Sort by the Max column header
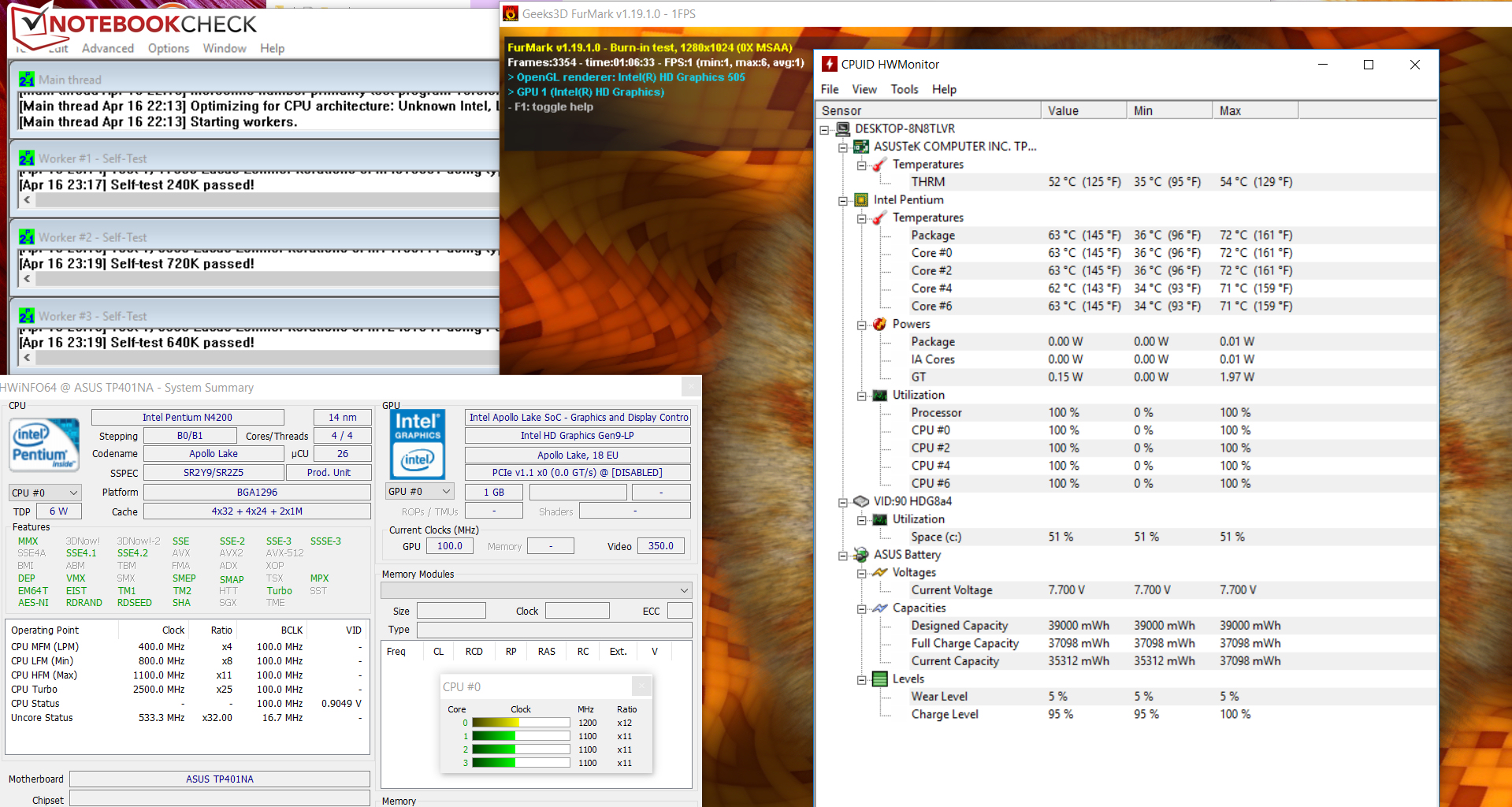The image size is (1512, 807). coord(1255,110)
